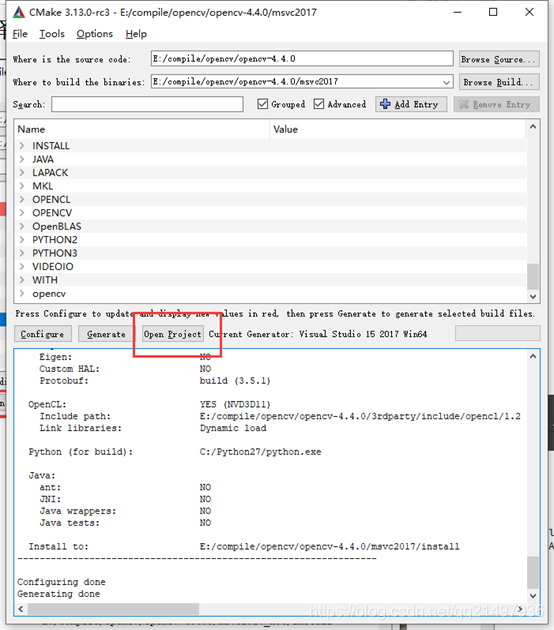
Task: Open the File menu
Action: click(x=20, y=34)
